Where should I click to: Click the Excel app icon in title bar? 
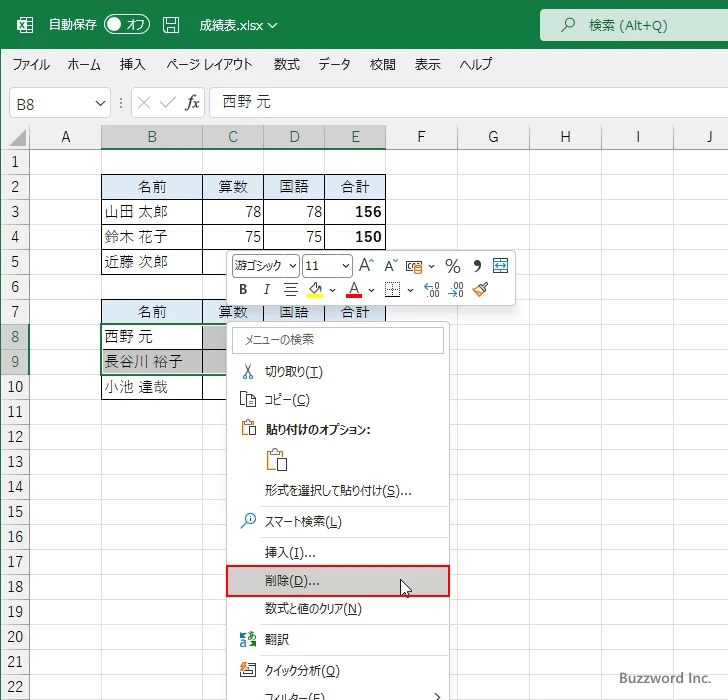point(25,25)
